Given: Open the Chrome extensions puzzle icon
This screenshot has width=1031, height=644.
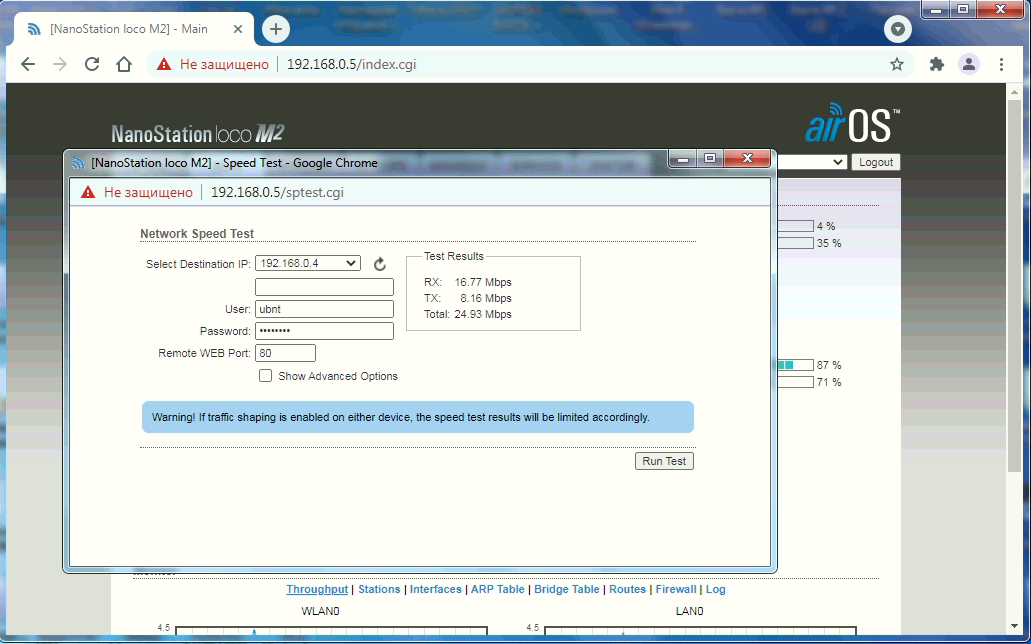Looking at the screenshot, I should [x=936, y=64].
